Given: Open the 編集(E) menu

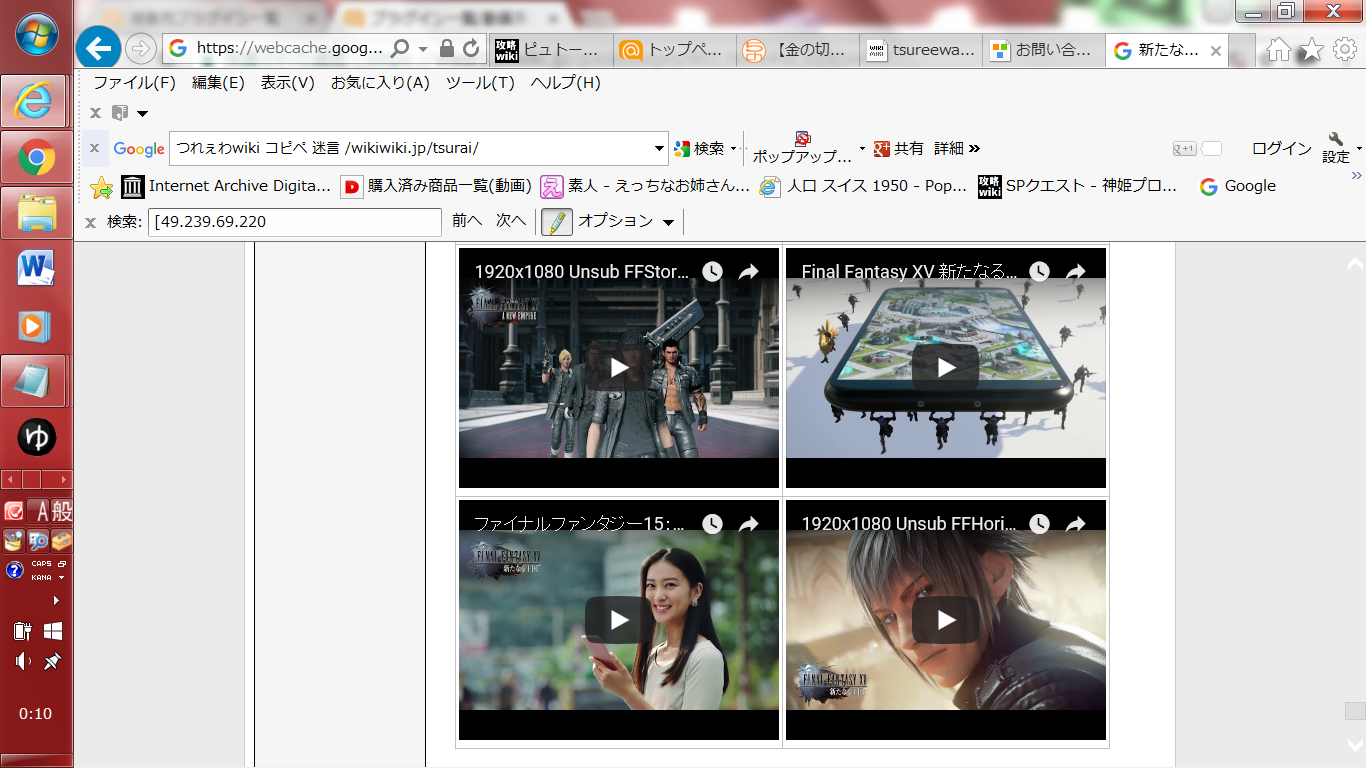Looking at the screenshot, I should [x=218, y=83].
